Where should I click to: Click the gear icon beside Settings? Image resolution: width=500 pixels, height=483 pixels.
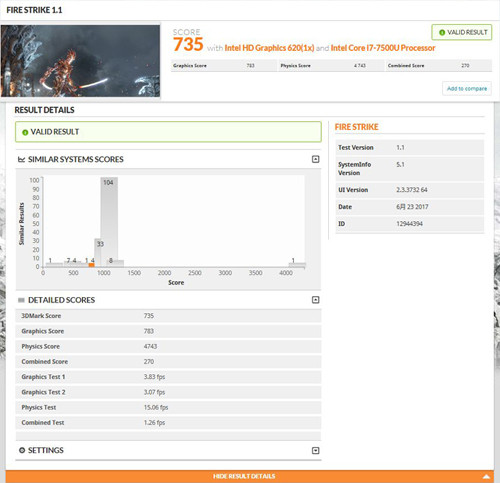point(22,450)
